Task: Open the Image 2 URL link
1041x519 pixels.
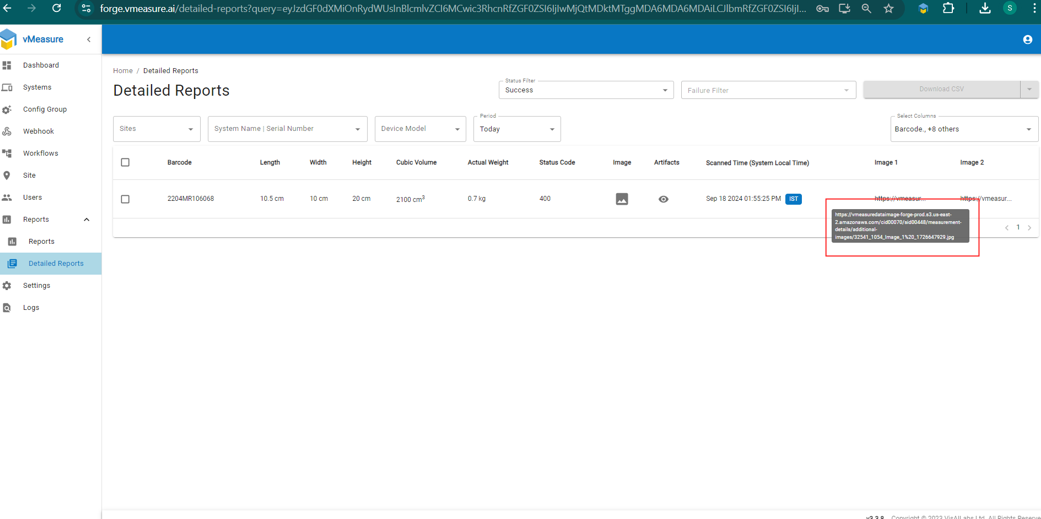Action: click(x=985, y=198)
